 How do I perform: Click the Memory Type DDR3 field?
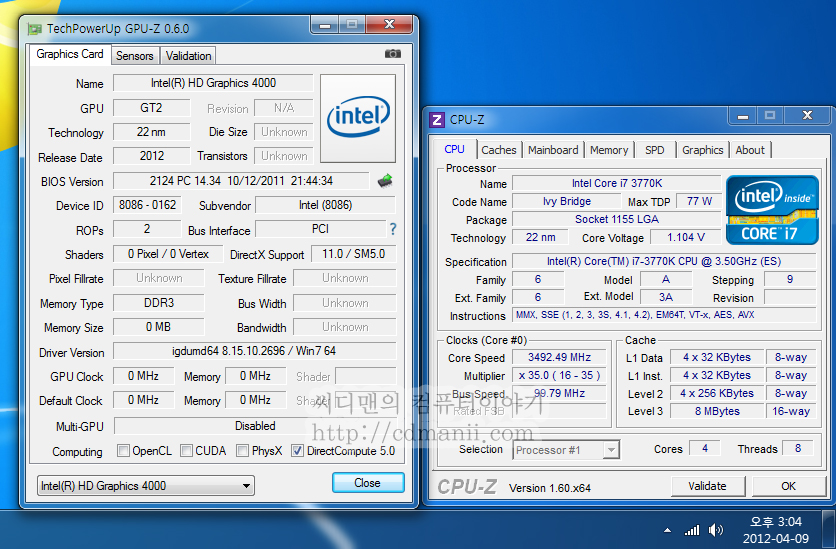[159, 303]
